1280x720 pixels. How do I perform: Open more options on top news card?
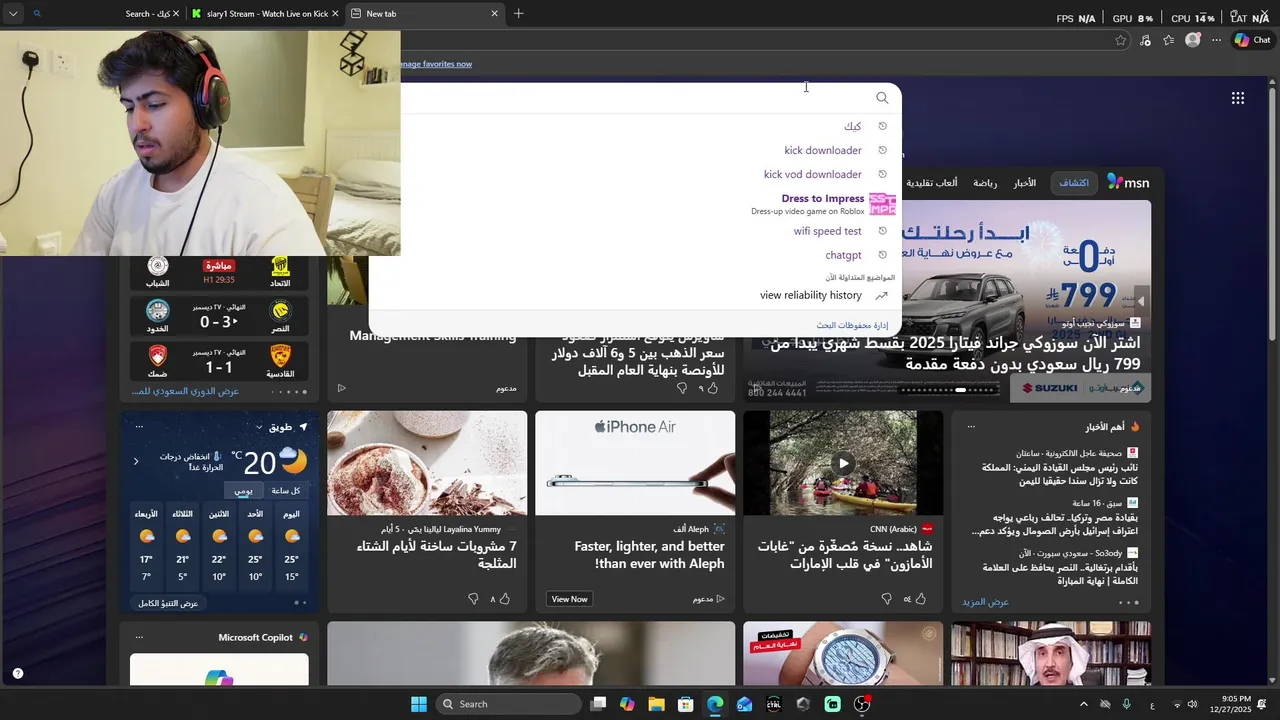(x=970, y=427)
